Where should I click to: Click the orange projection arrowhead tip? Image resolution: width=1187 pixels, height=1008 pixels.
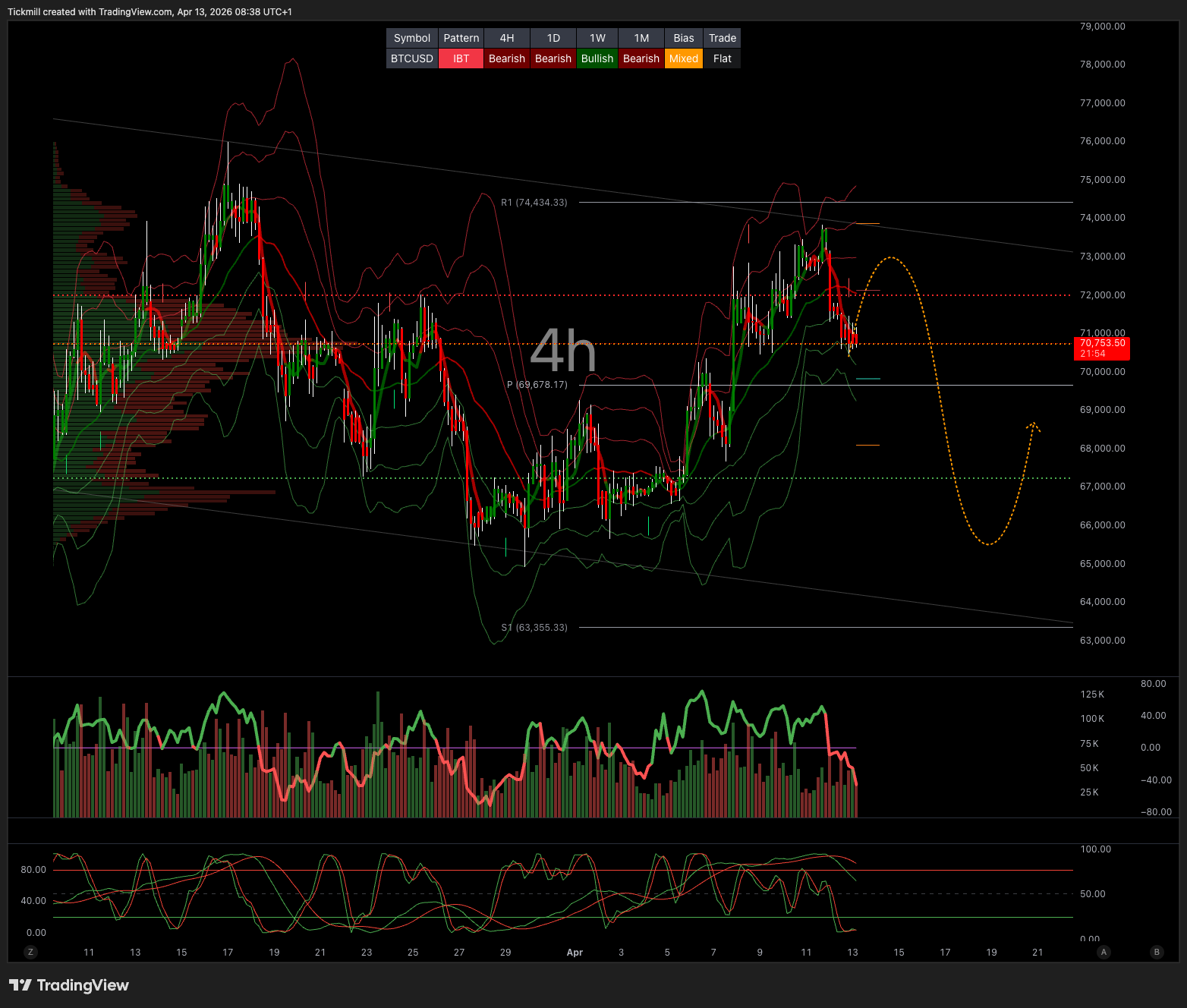click(1033, 424)
